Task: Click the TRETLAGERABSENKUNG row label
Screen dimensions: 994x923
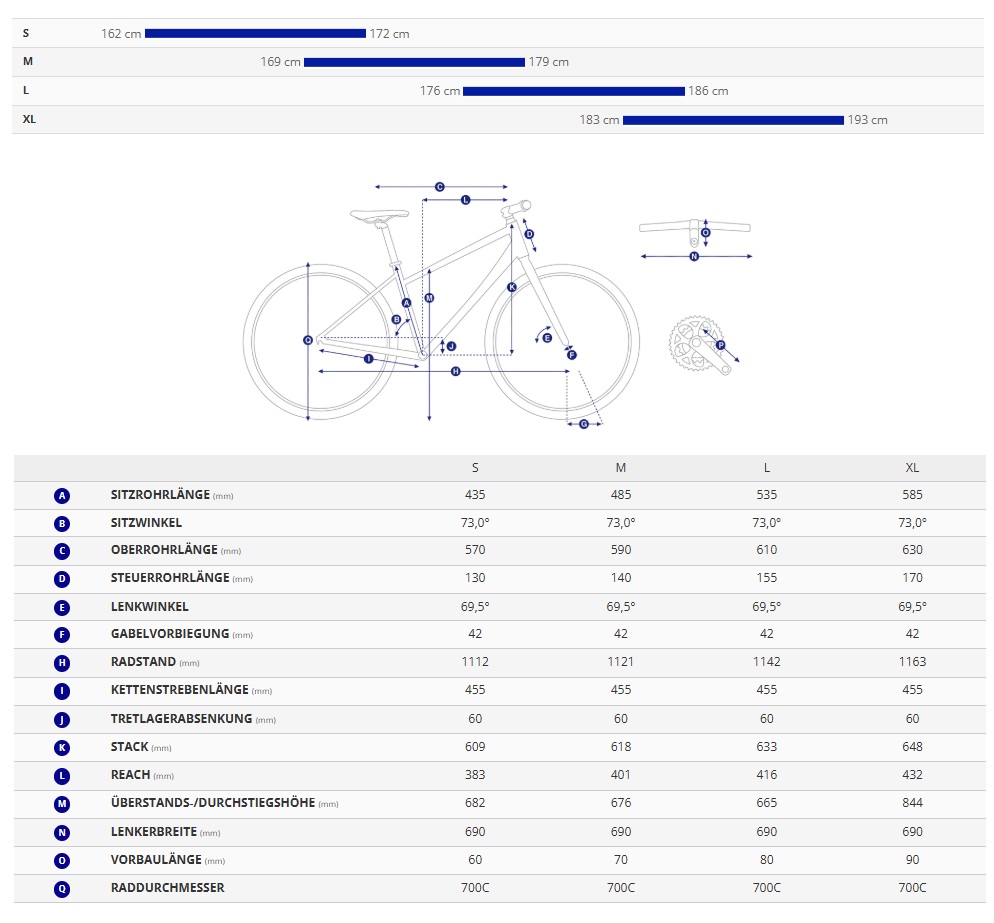Action: (x=181, y=719)
